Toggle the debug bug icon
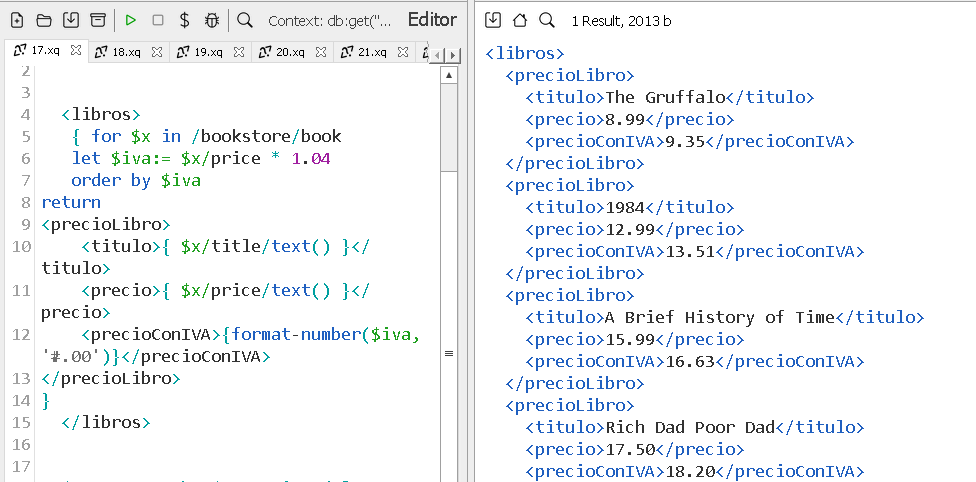 211,20
